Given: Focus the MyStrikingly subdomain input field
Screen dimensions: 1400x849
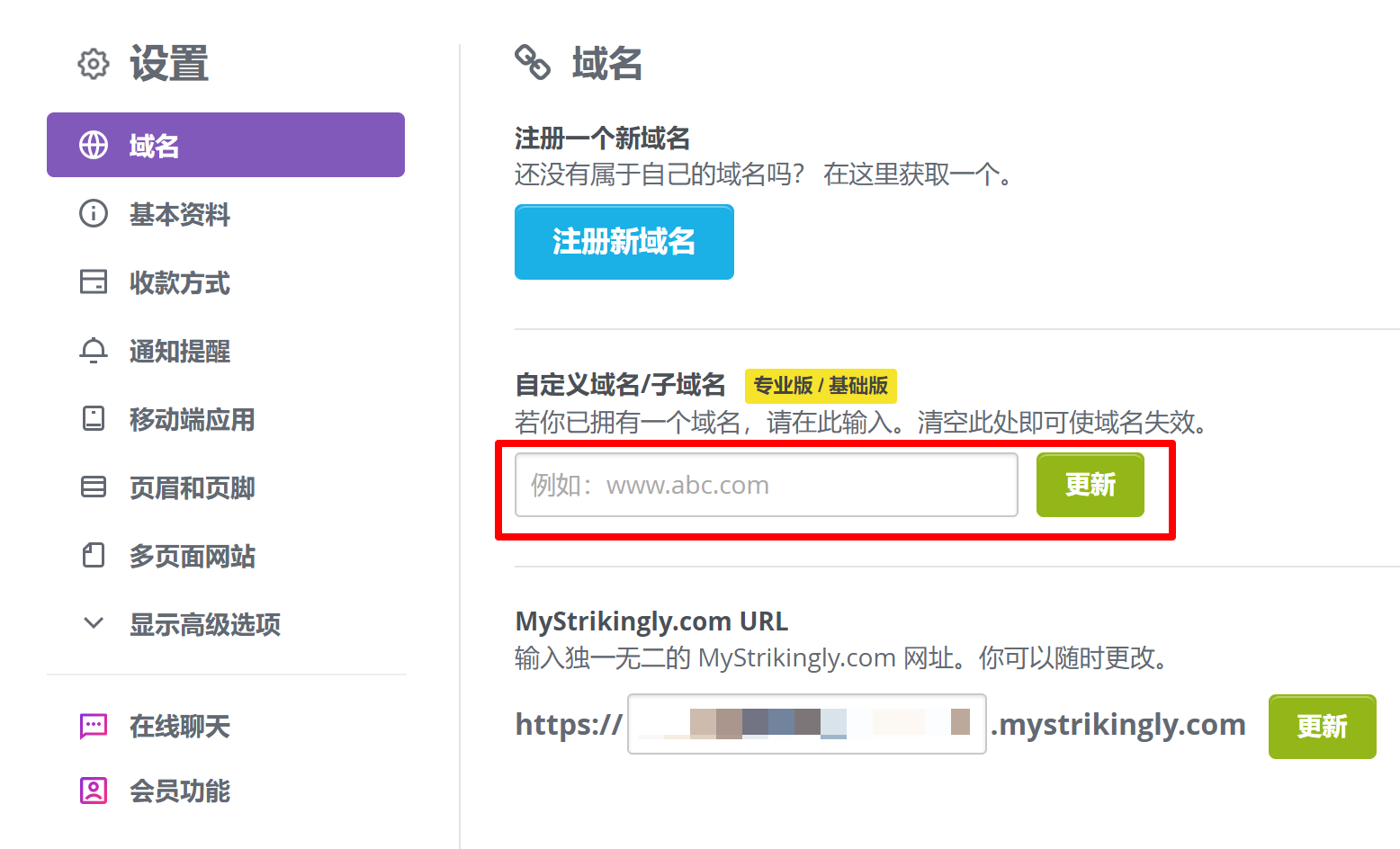Looking at the screenshot, I should [x=807, y=724].
